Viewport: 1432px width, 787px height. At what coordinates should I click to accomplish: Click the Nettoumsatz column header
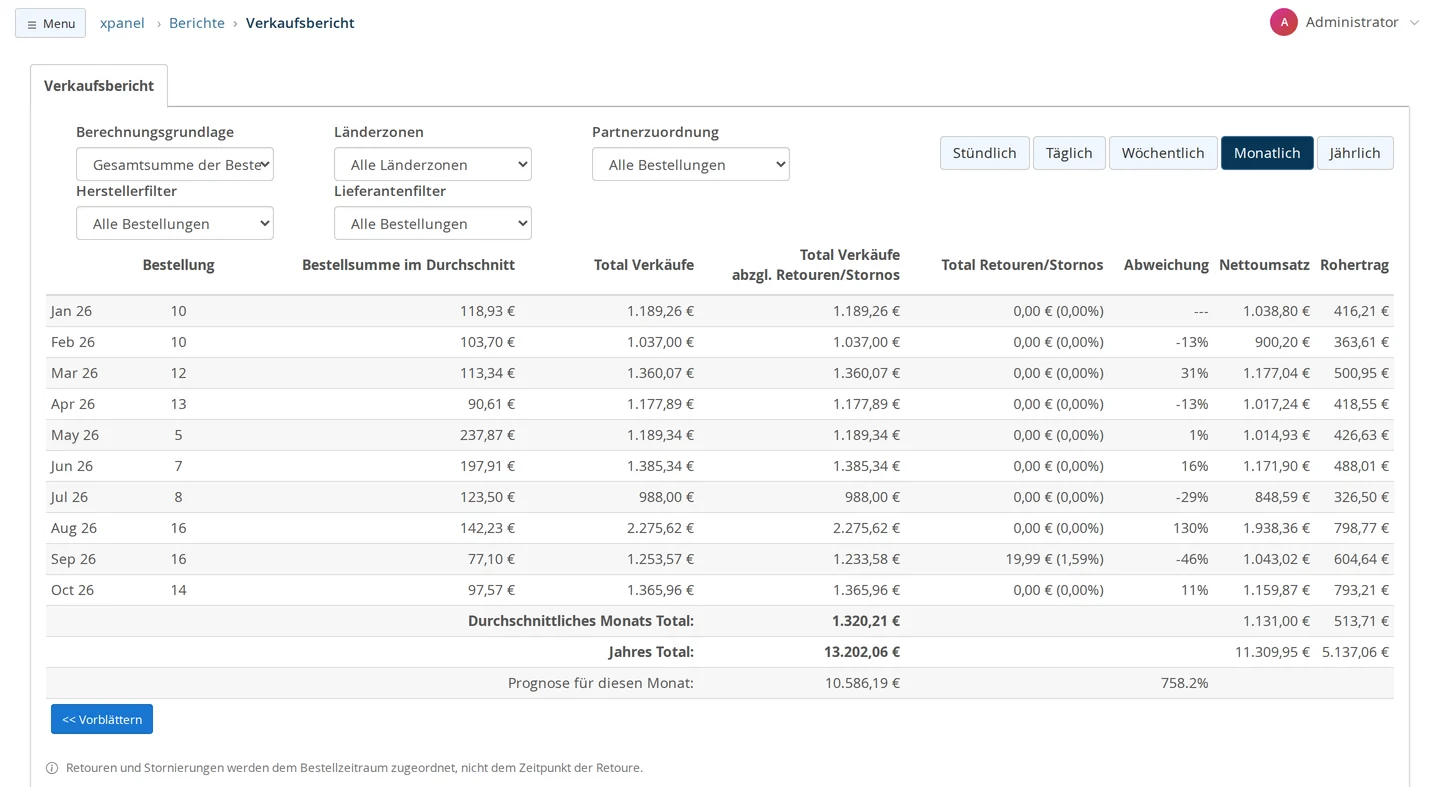(1264, 265)
